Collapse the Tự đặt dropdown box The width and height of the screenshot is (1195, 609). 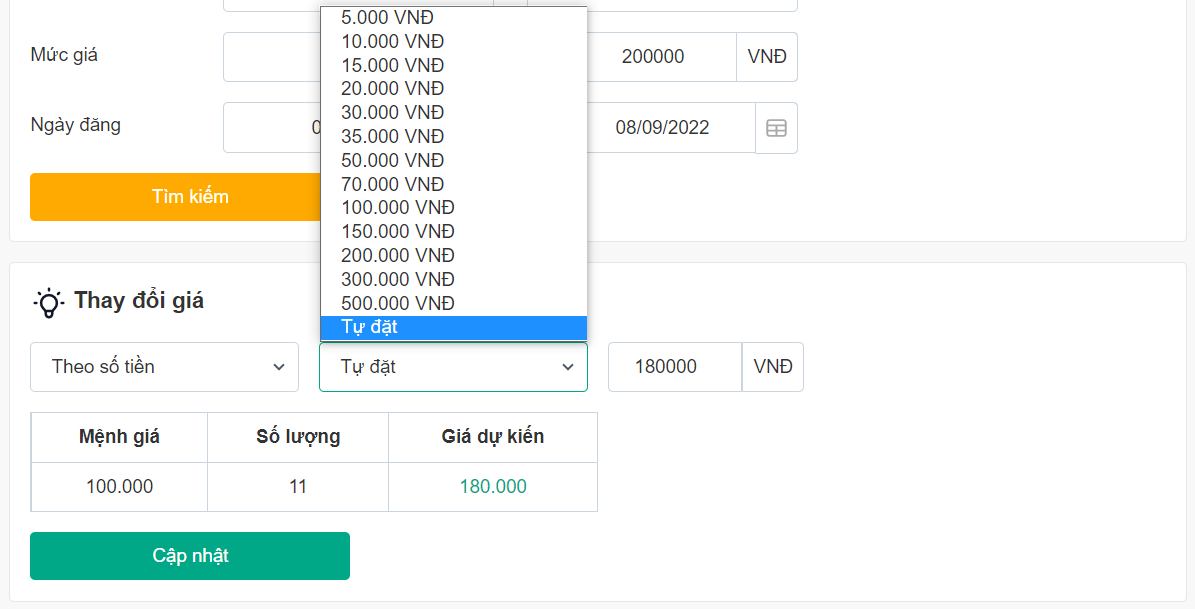[x=453, y=367]
